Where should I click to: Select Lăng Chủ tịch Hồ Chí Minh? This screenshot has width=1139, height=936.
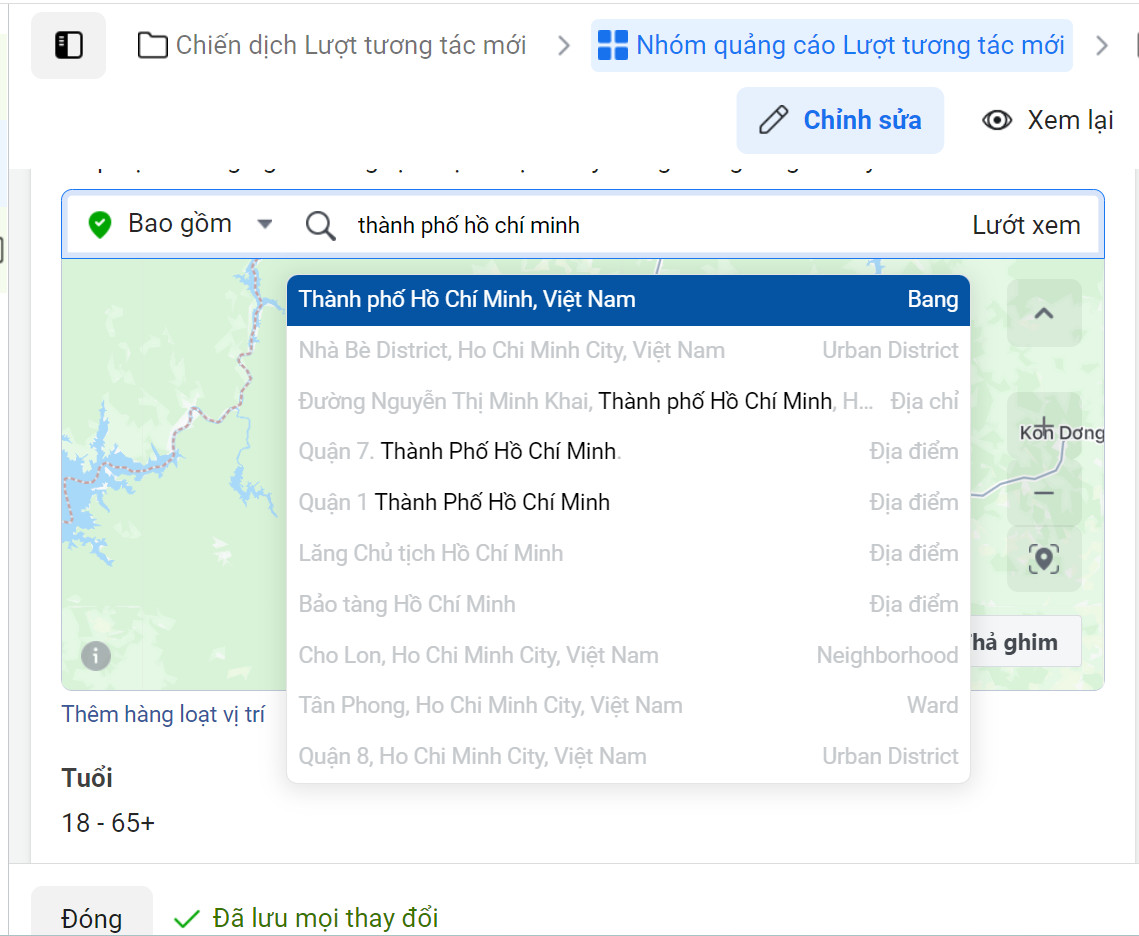pos(628,553)
